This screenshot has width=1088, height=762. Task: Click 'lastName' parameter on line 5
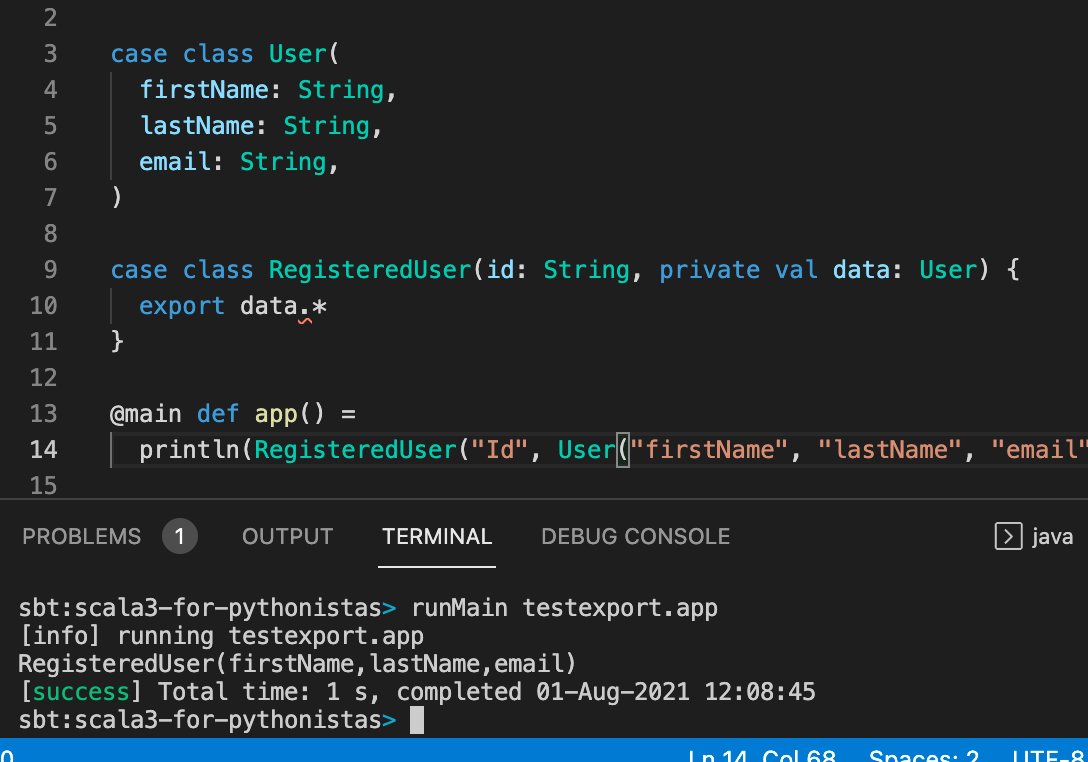tap(197, 126)
